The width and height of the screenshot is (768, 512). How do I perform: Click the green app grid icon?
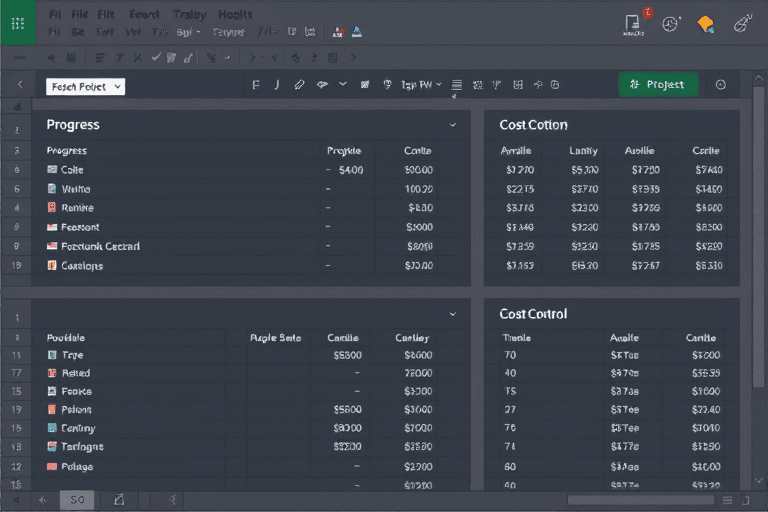17,22
